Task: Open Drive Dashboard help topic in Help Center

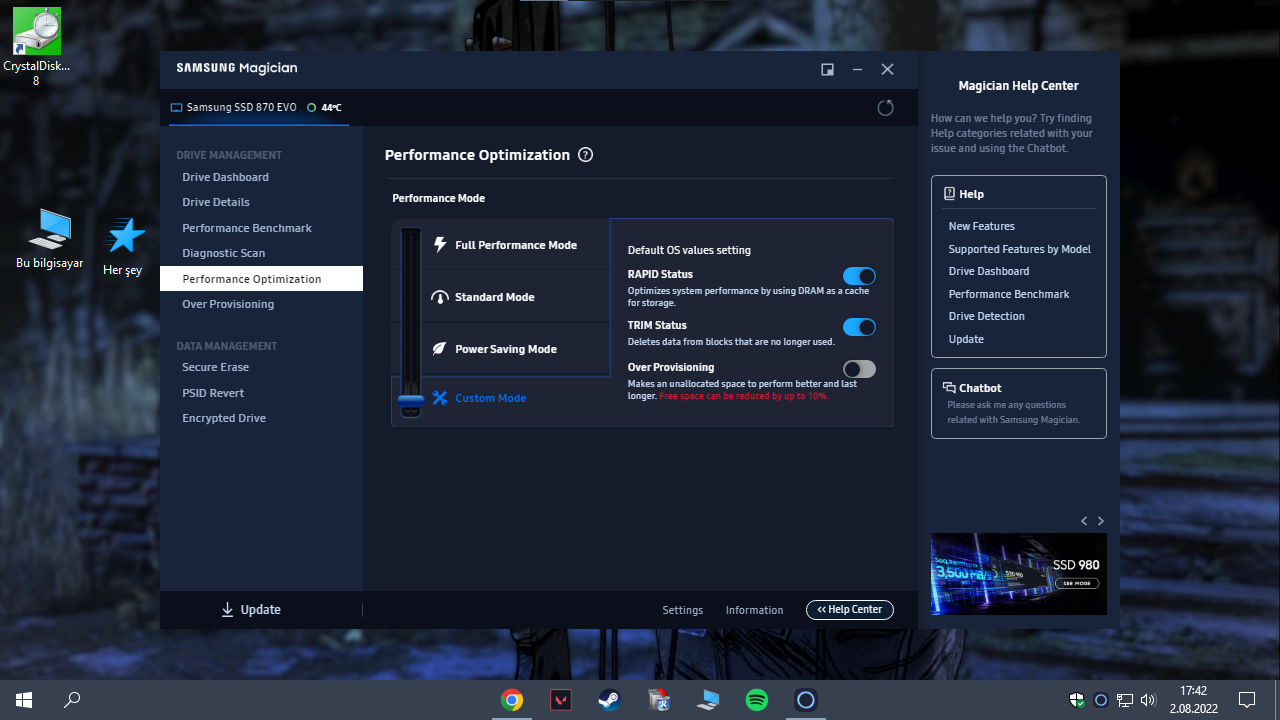Action: 988,271
